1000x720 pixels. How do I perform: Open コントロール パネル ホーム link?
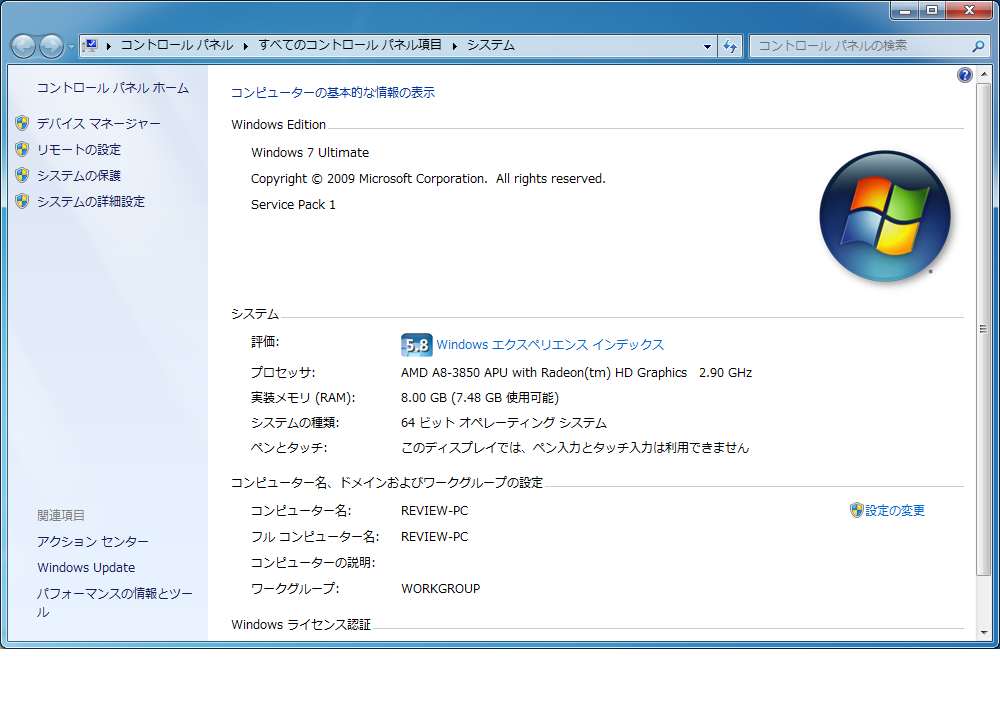click(x=112, y=88)
